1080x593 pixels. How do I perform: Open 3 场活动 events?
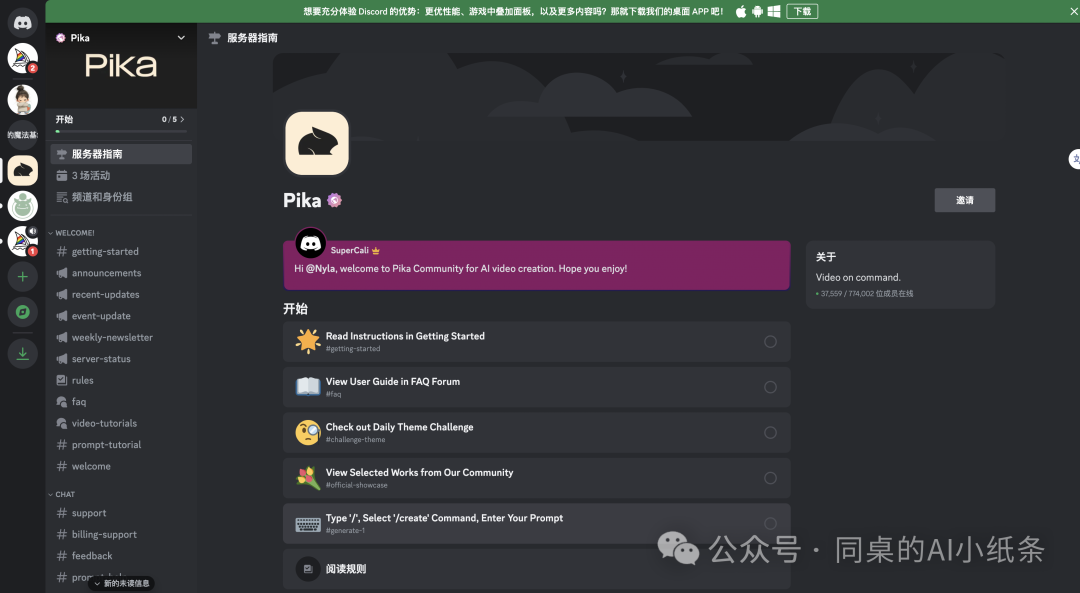(x=121, y=176)
